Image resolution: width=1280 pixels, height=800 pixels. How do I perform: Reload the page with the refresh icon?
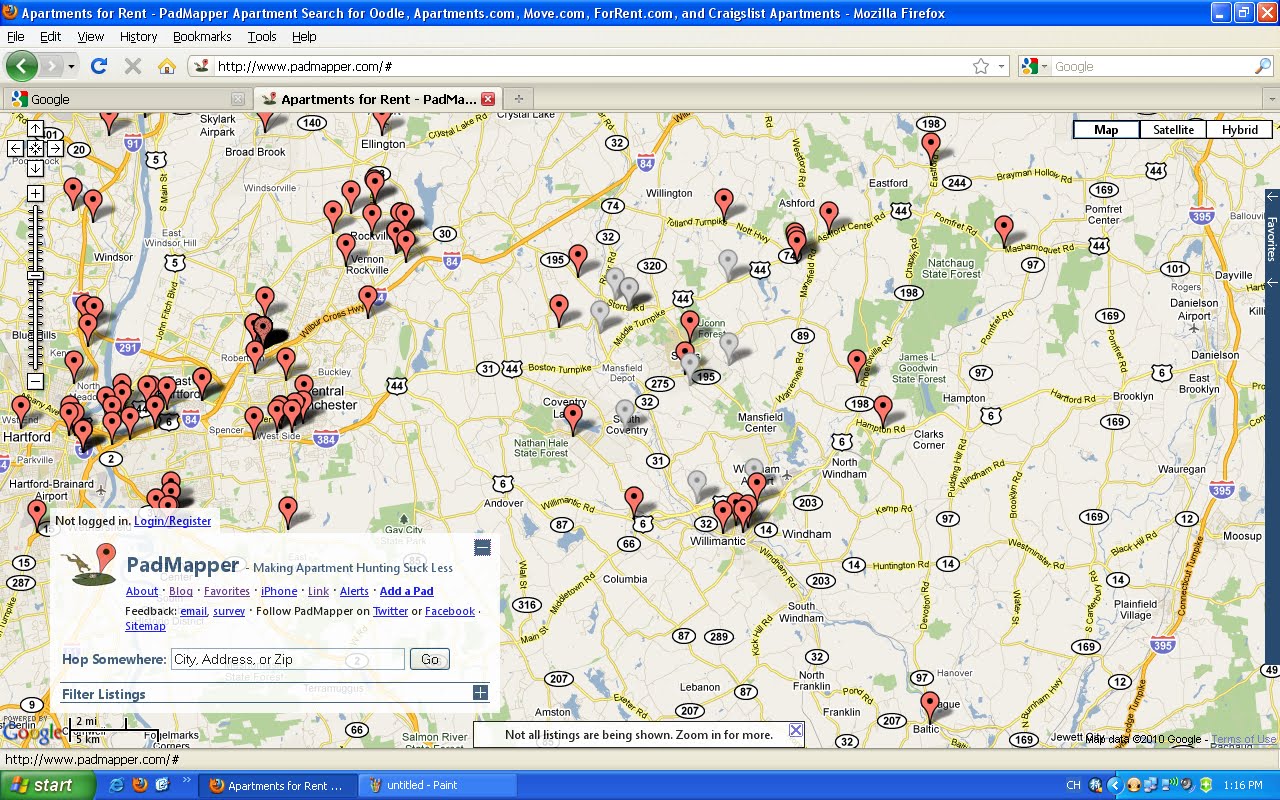(98, 66)
